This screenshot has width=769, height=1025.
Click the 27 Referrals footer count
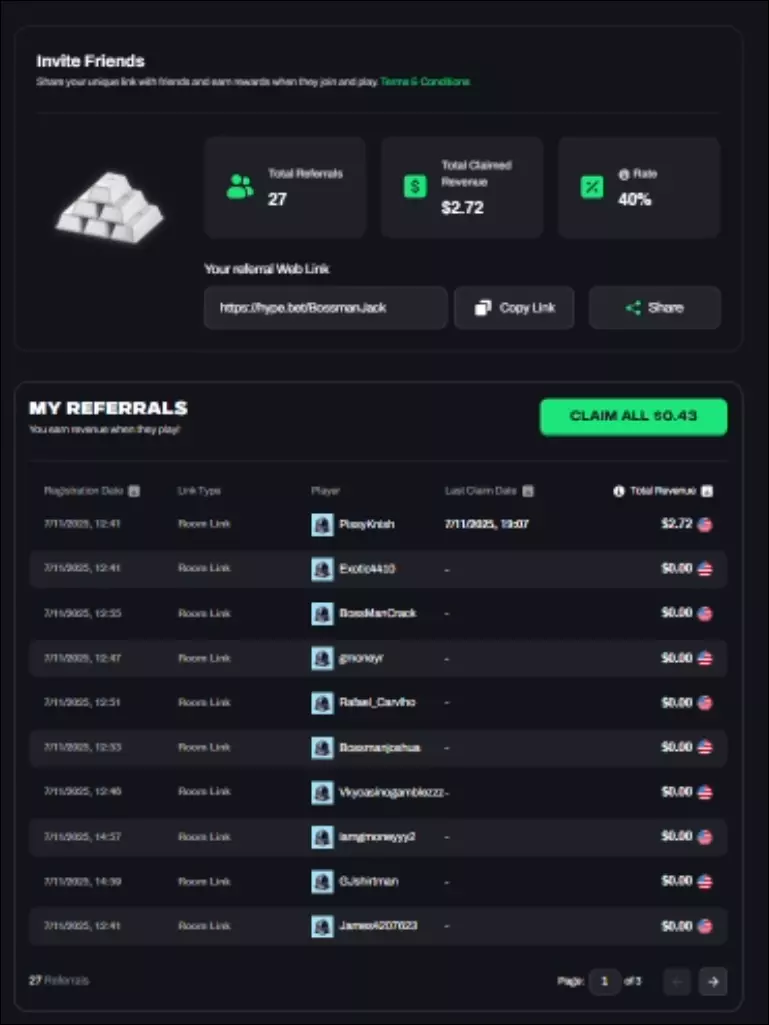tap(59, 981)
